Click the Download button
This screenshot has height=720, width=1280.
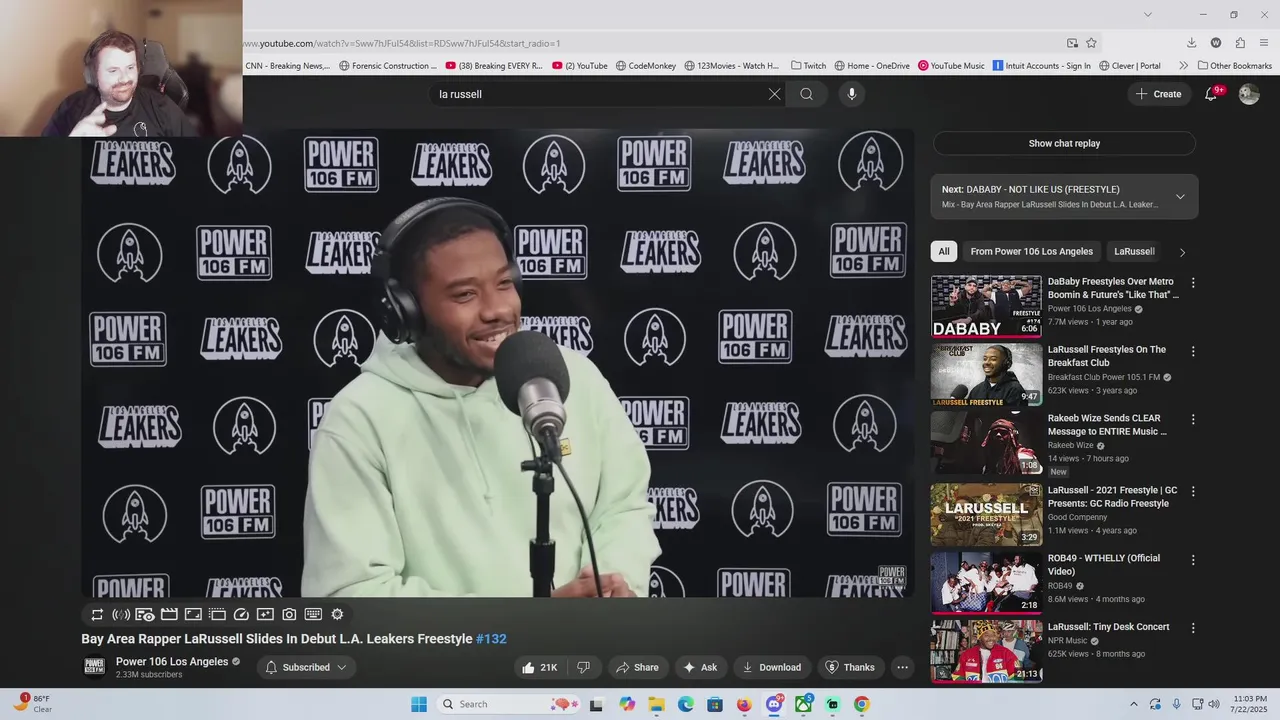(771, 667)
